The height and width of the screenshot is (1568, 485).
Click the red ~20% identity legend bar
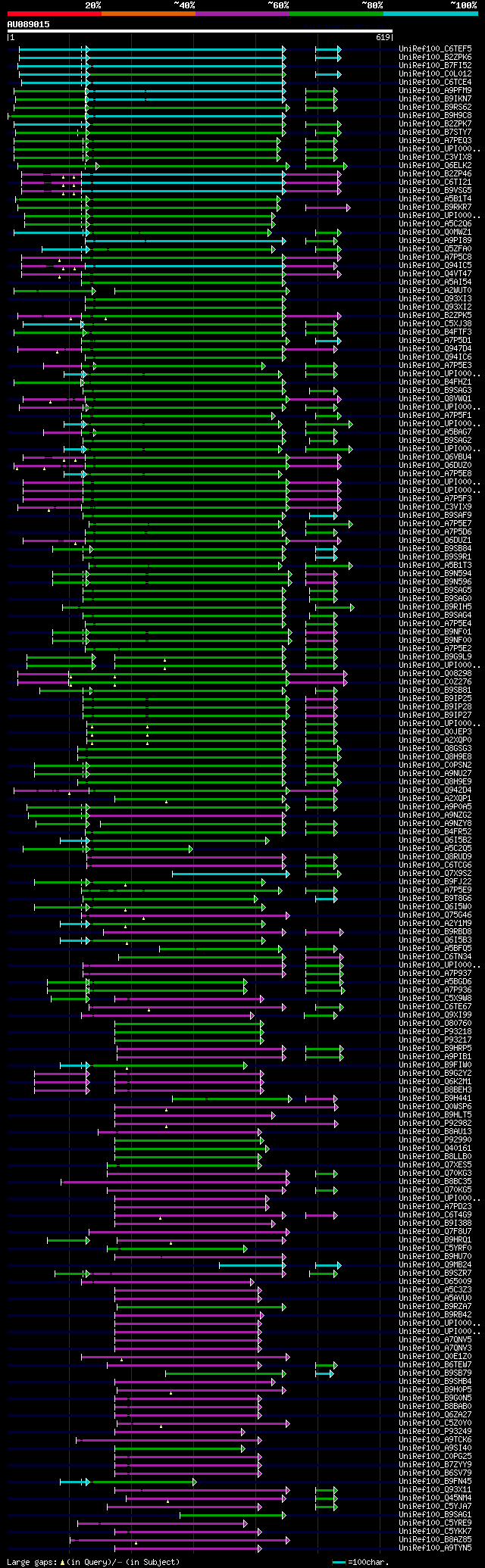tap(54, 14)
